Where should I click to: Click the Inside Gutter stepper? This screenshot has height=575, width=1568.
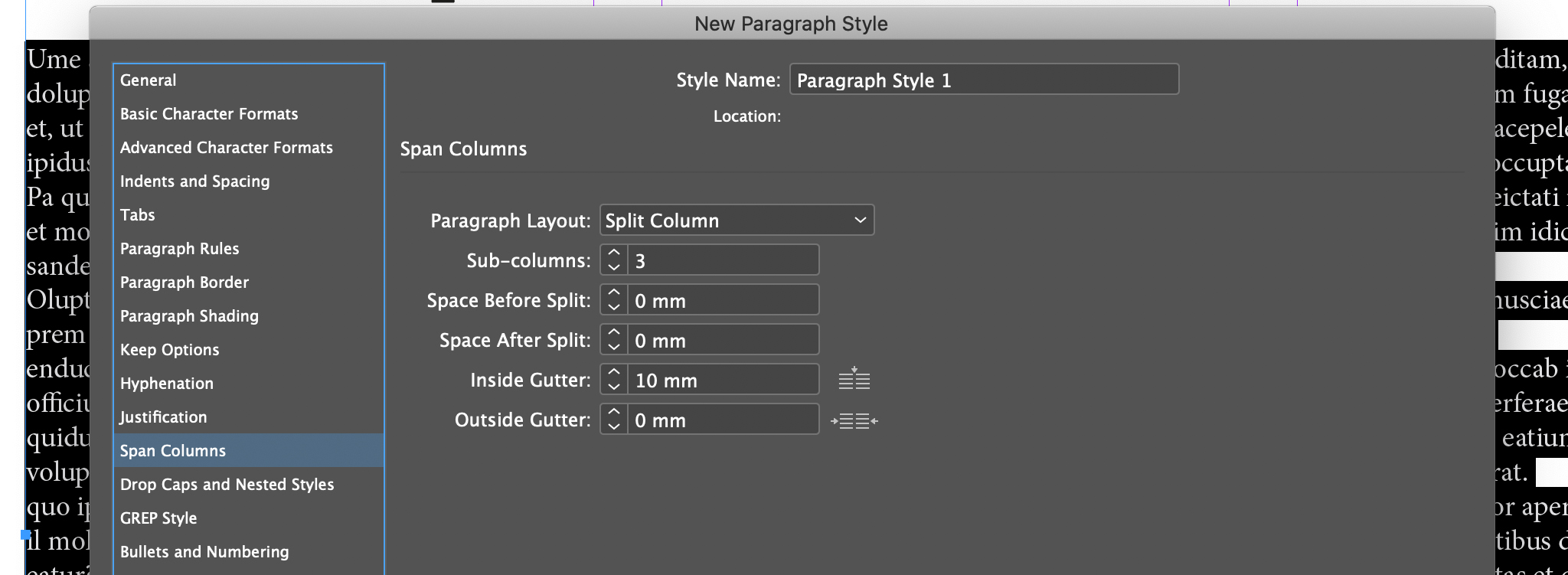[x=613, y=380]
